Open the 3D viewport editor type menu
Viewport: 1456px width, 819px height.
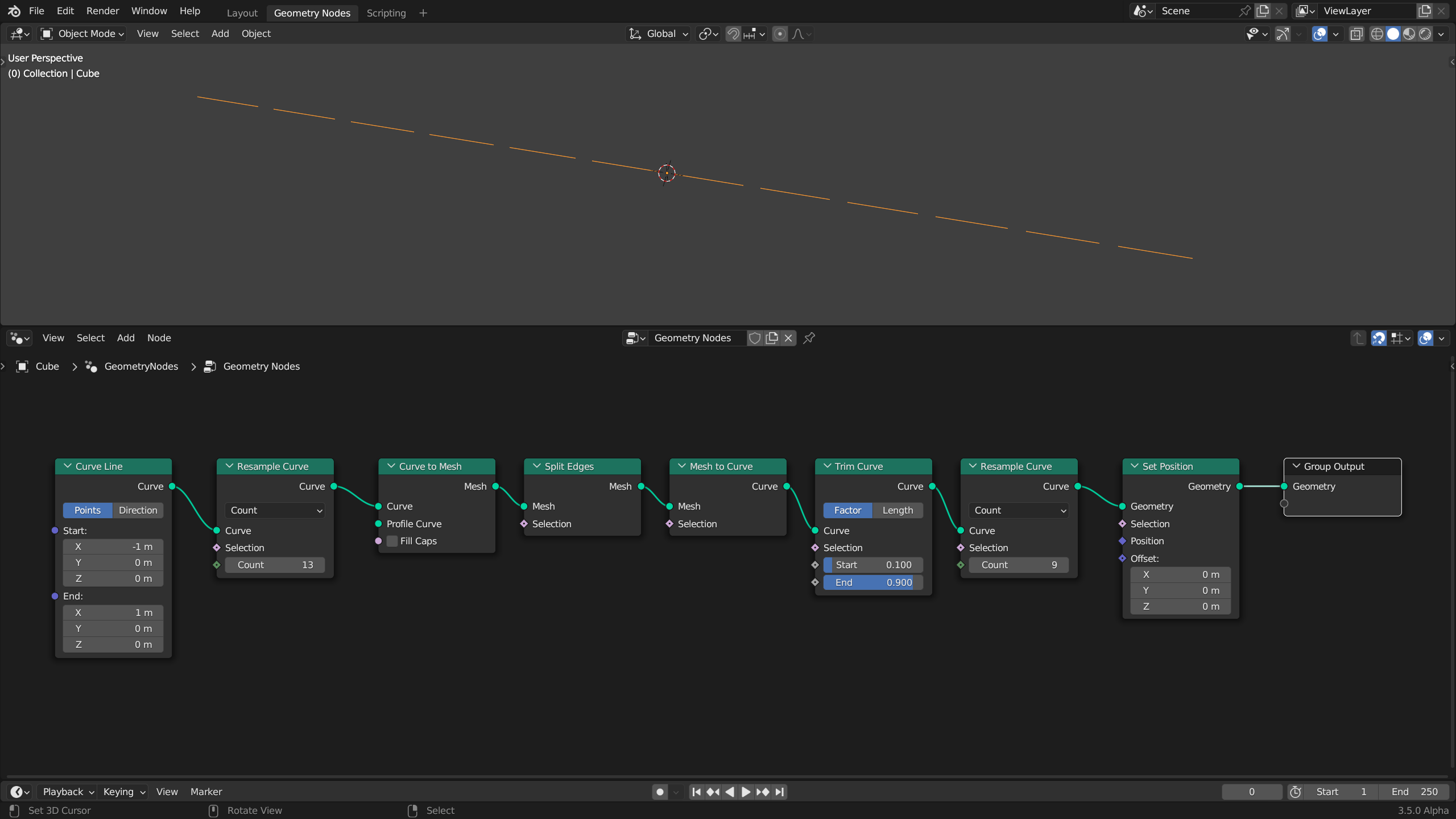pyautogui.click(x=19, y=34)
